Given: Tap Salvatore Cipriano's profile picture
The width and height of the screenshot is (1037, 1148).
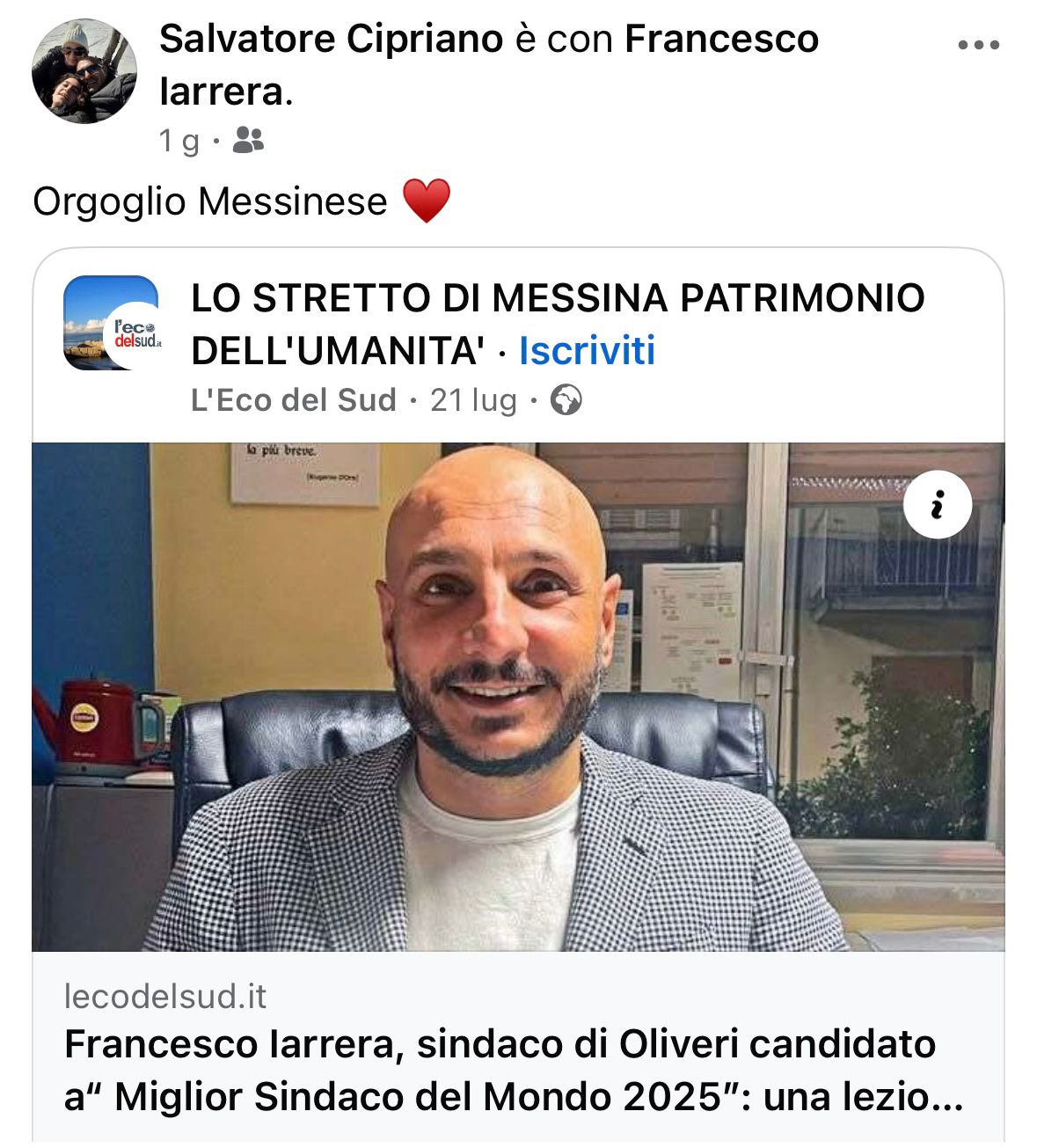Looking at the screenshot, I should pyautogui.click(x=84, y=70).
